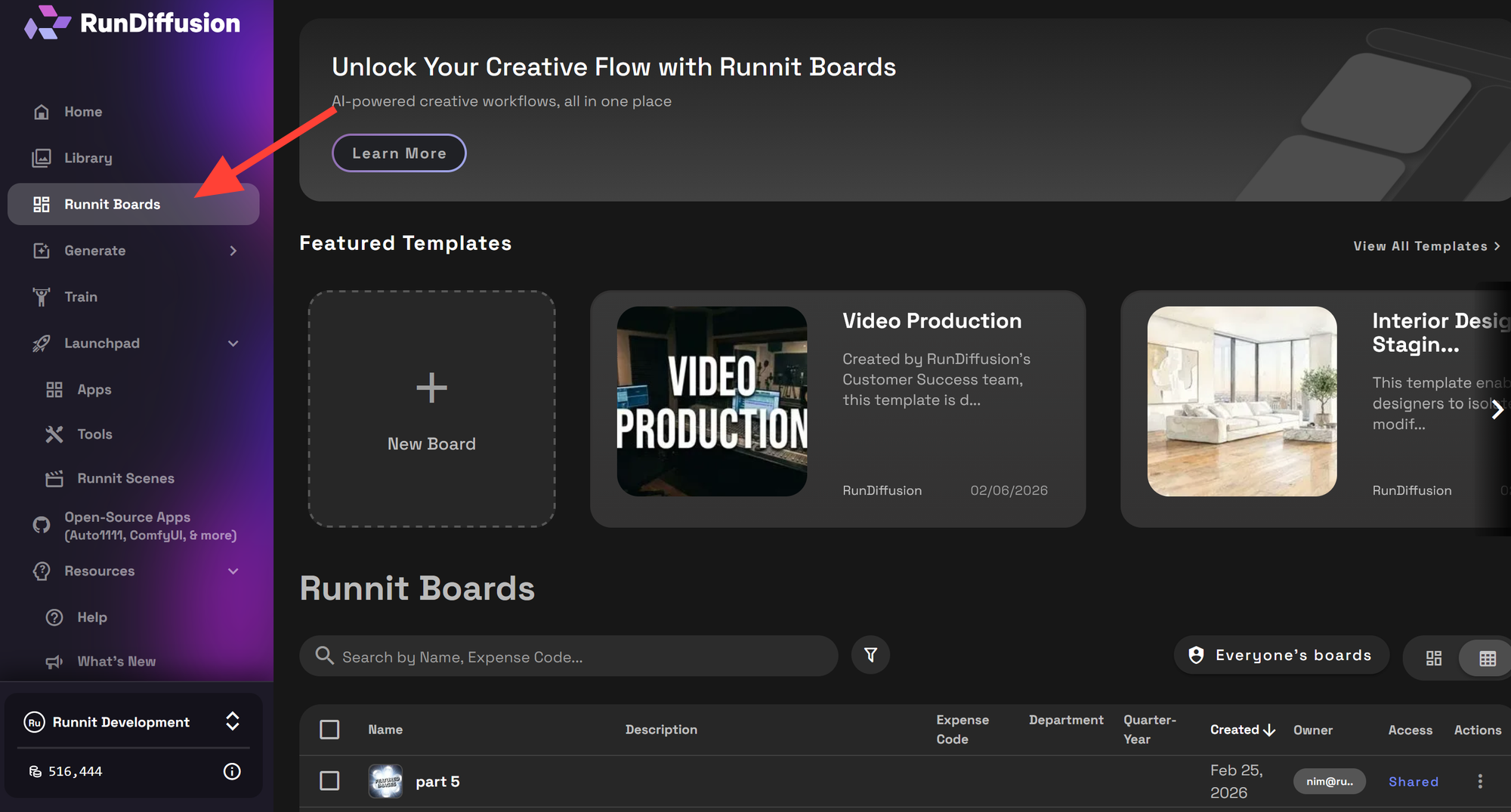Click the RunDiffusion logo
Viewport: 1511px width, 812px height.
pyautogui.click(x=133, y=23)
